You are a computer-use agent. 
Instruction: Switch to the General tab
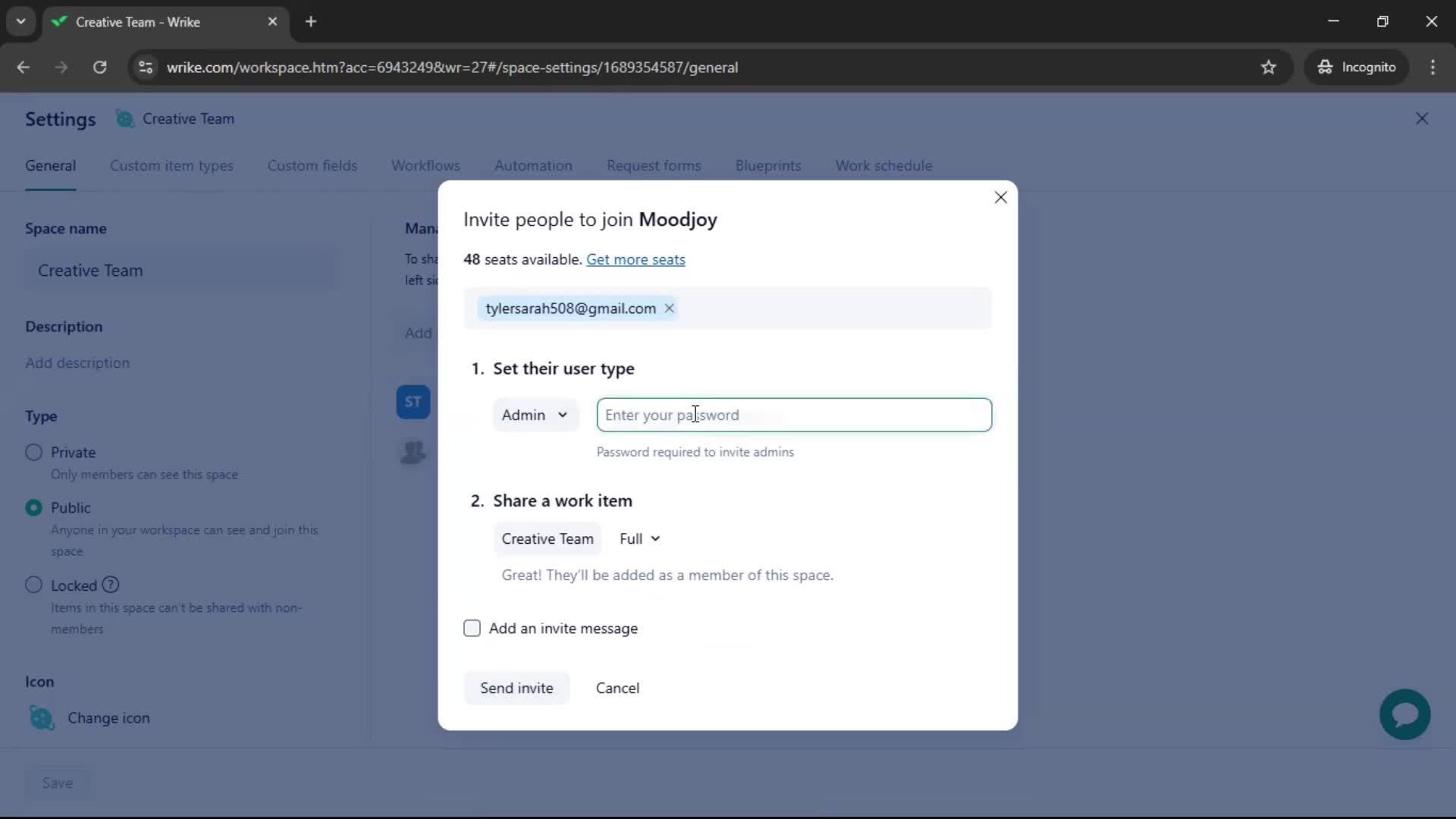point(50,165)
